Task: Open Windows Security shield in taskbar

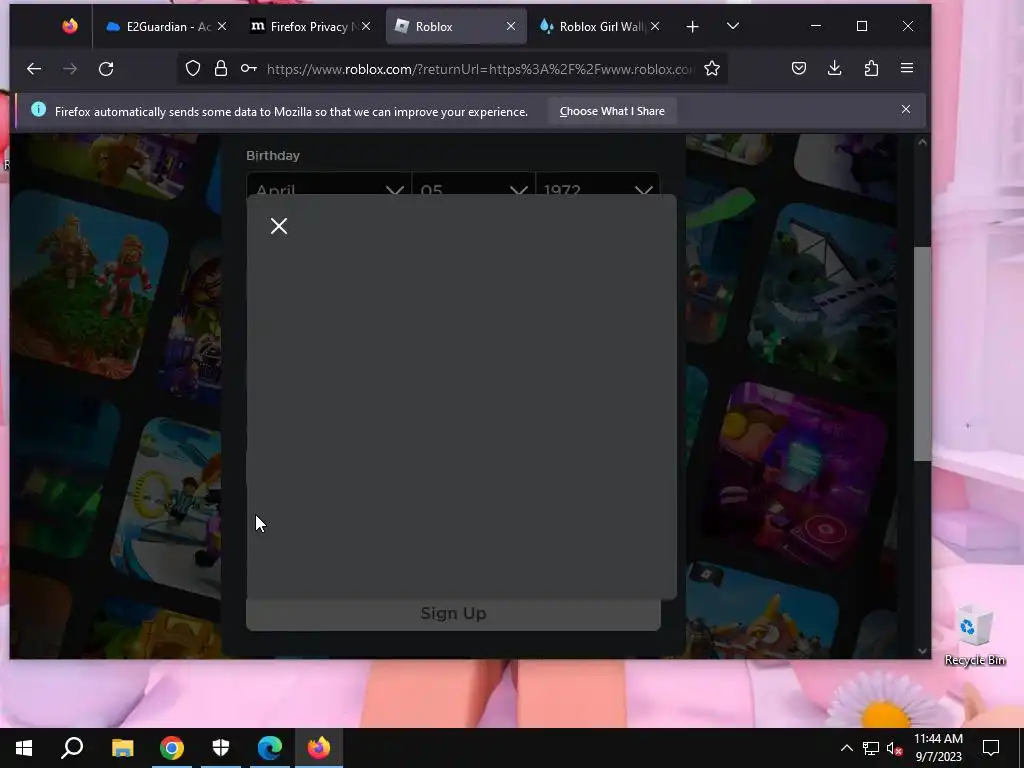Action: tap(221, 748)
